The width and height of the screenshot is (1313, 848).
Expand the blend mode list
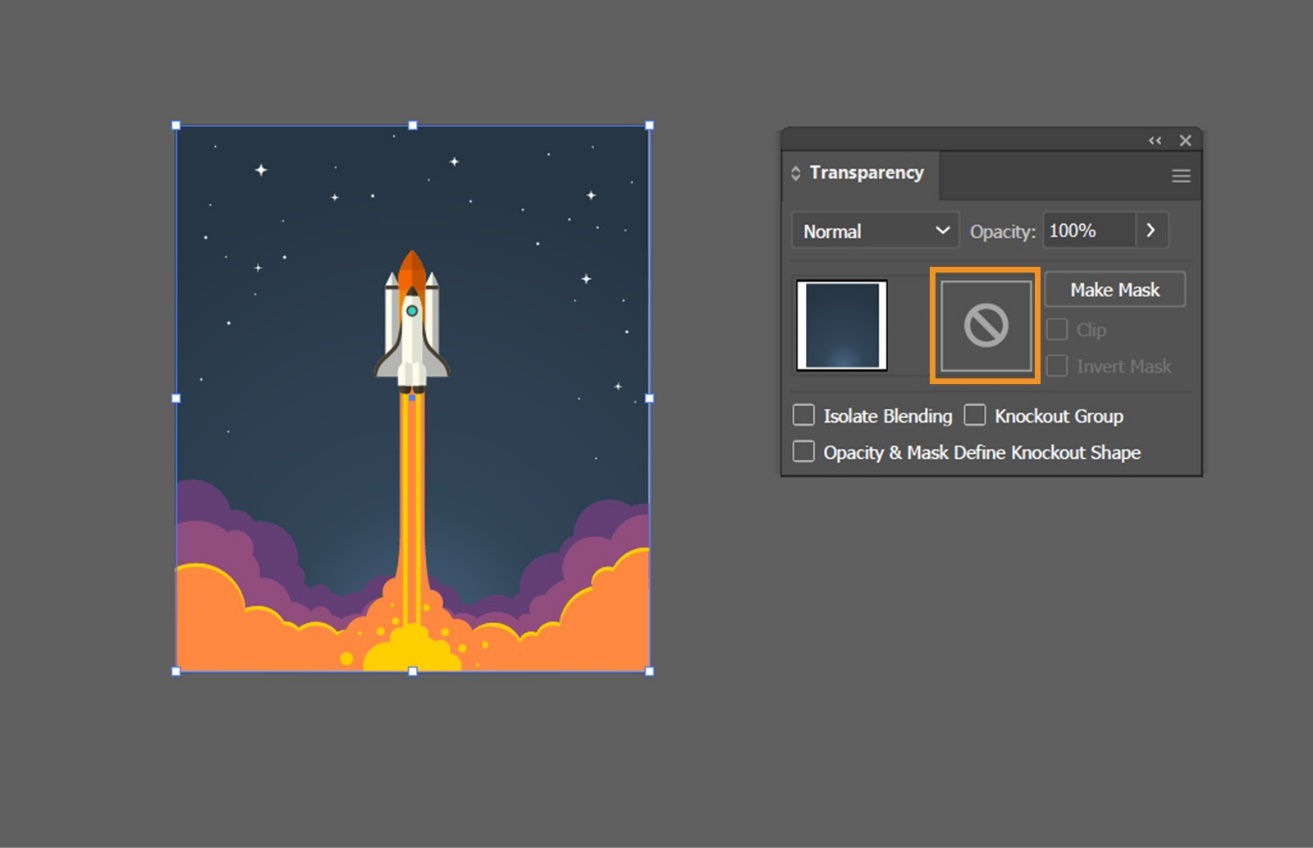click(x=941, y=230)
